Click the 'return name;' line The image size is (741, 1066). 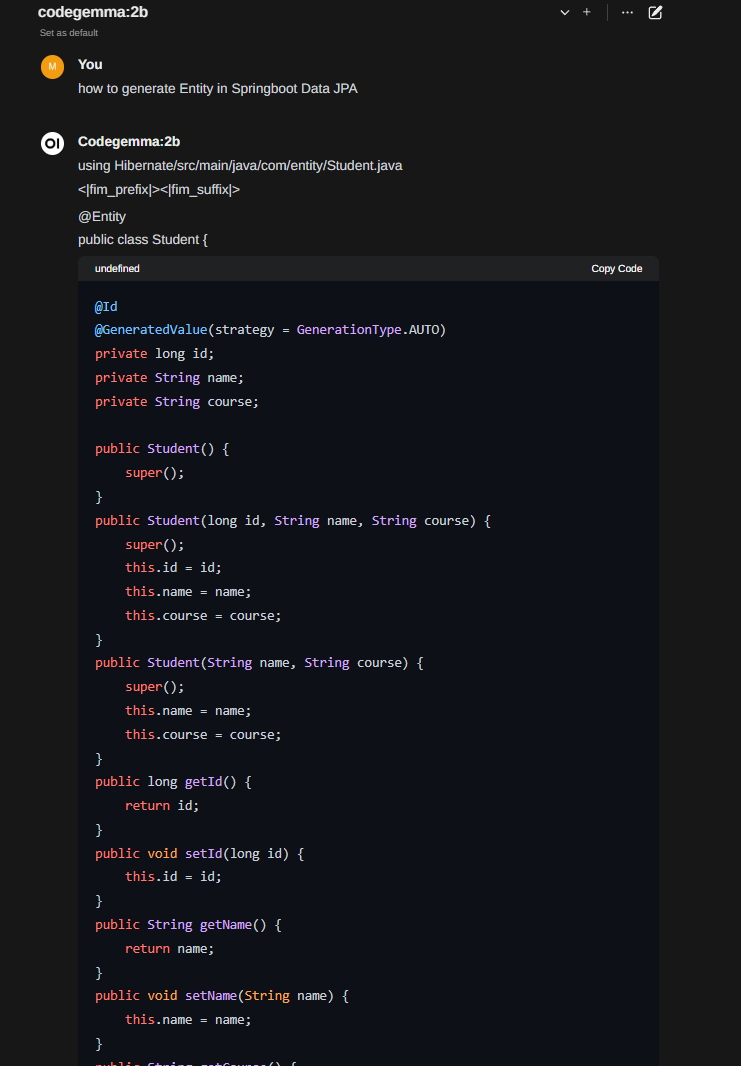(169, 948)
